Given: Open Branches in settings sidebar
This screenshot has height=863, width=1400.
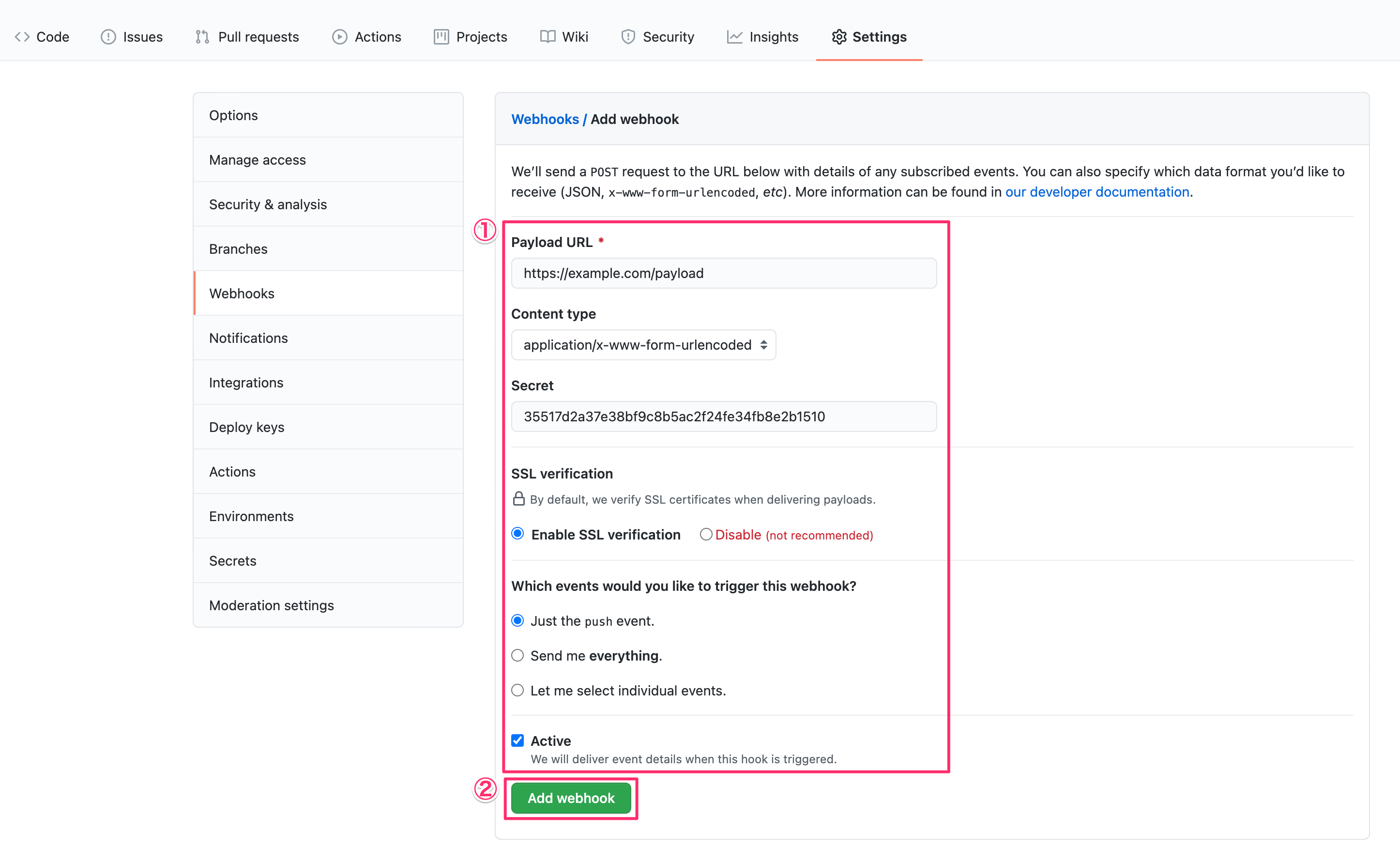Looking at the screenshot, I should (238, 249).
